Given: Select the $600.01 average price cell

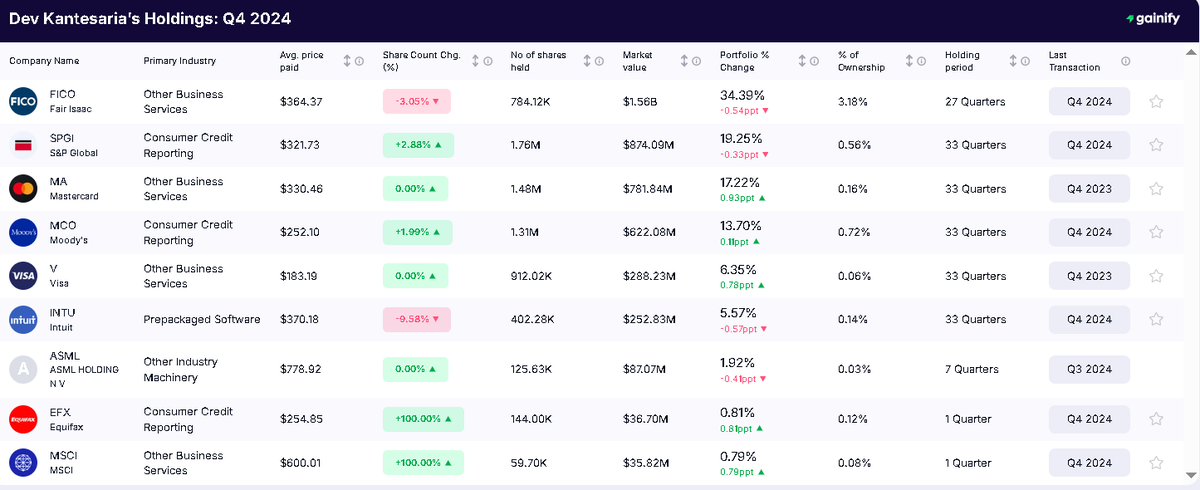Looking at the screenshot, I should point(301,463).
